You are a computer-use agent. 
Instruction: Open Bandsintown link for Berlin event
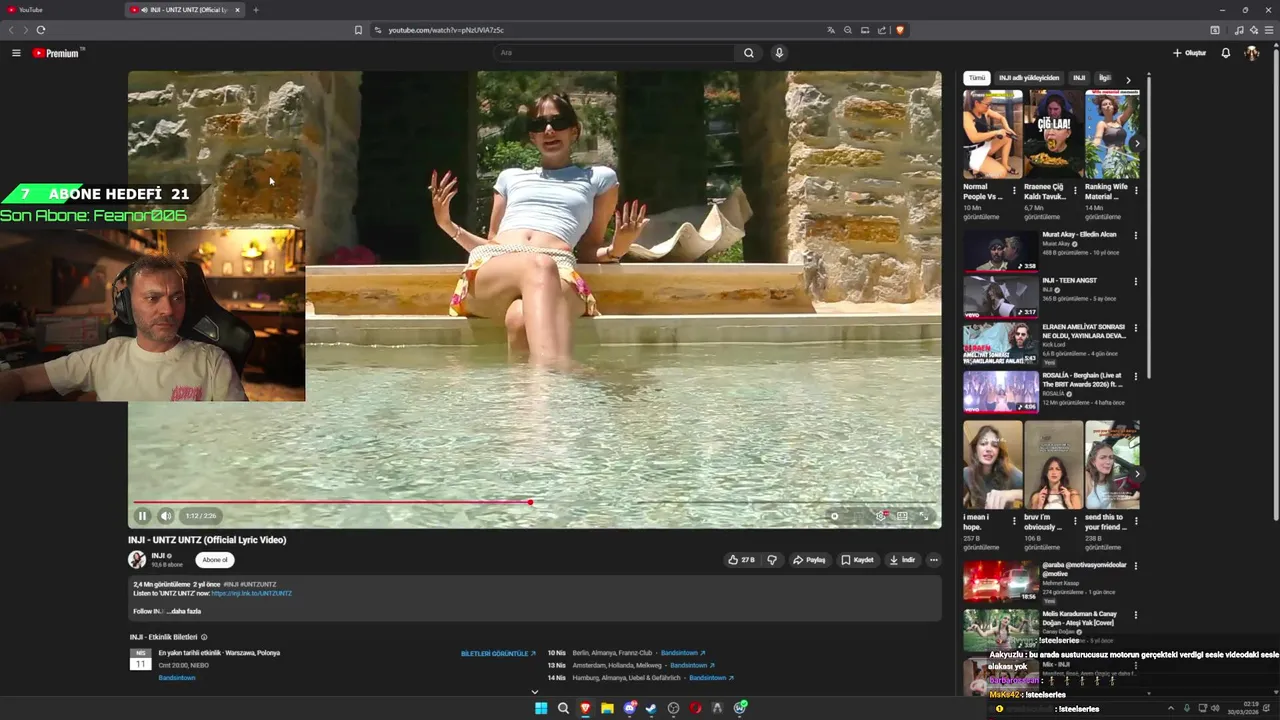pyautogui.click(x=683, y=653)
